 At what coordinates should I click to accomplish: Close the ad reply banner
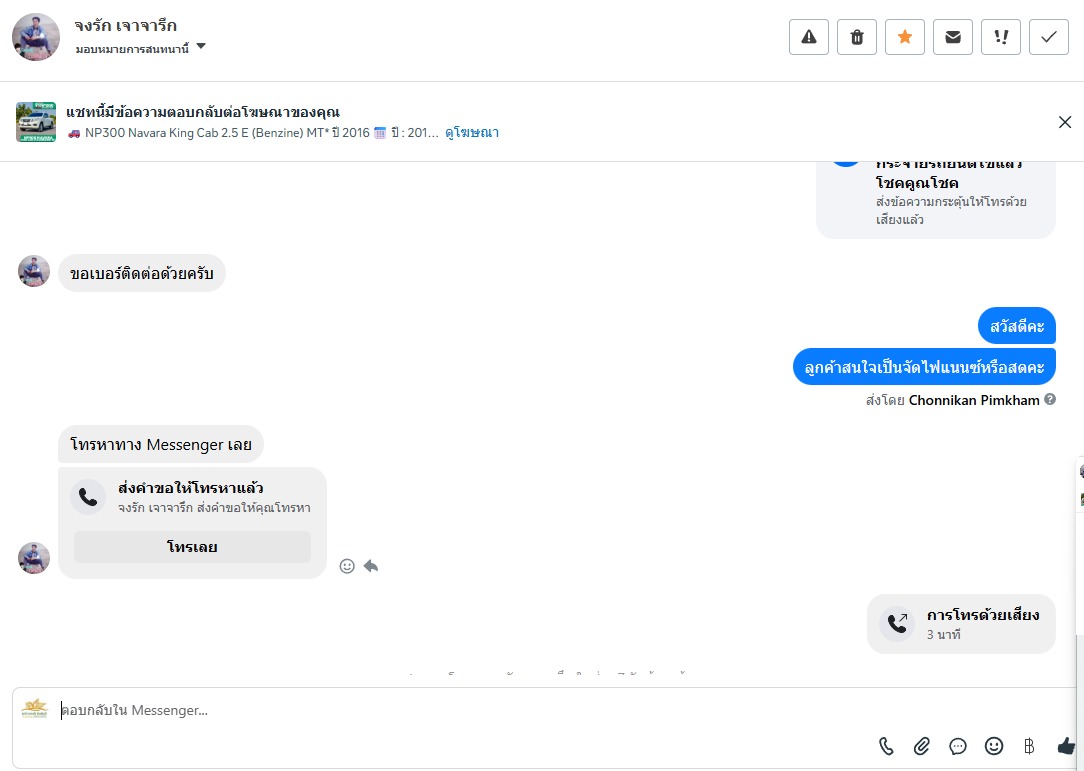1065,122
